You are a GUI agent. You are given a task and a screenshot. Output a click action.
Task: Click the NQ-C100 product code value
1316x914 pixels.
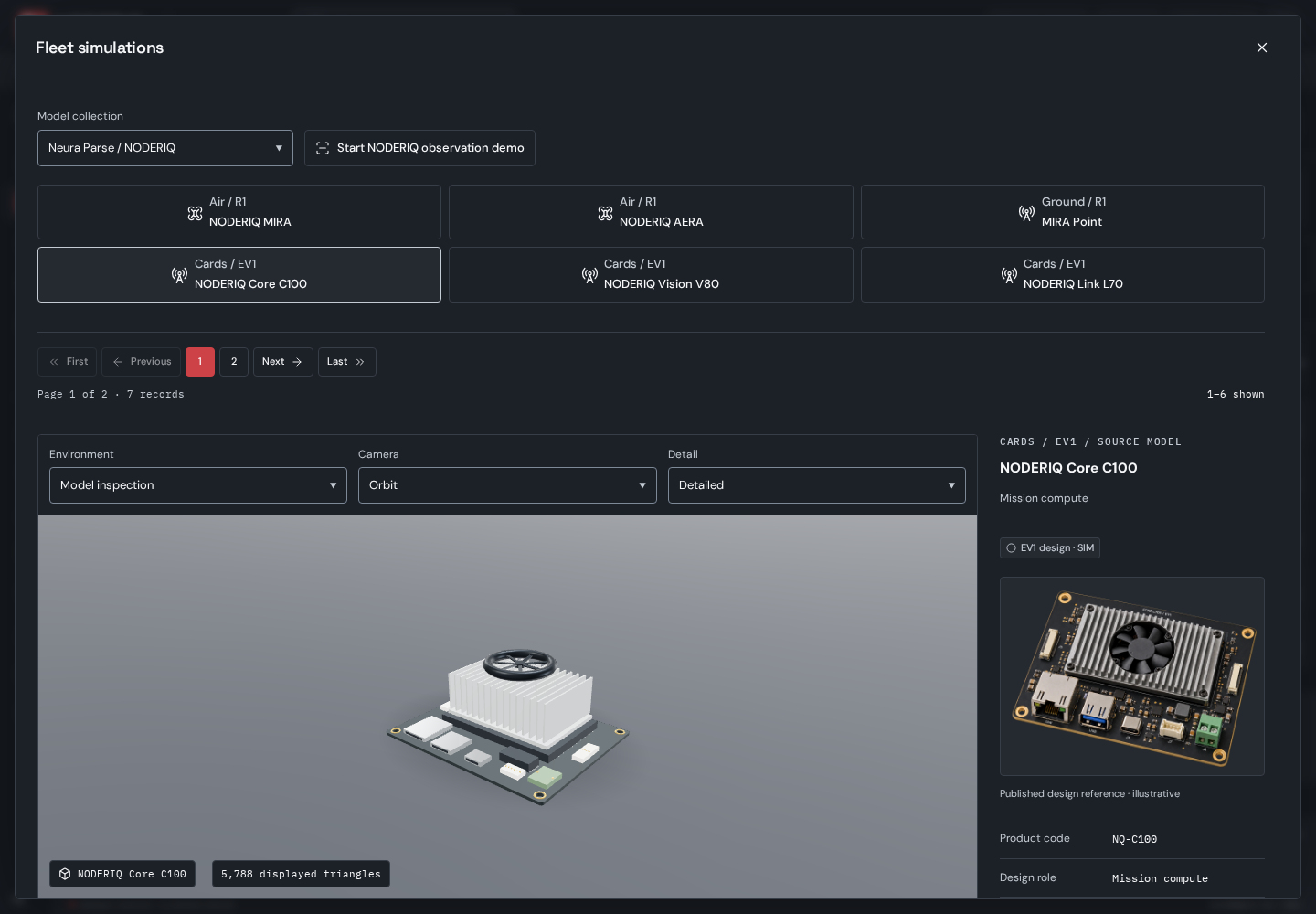1134,839
